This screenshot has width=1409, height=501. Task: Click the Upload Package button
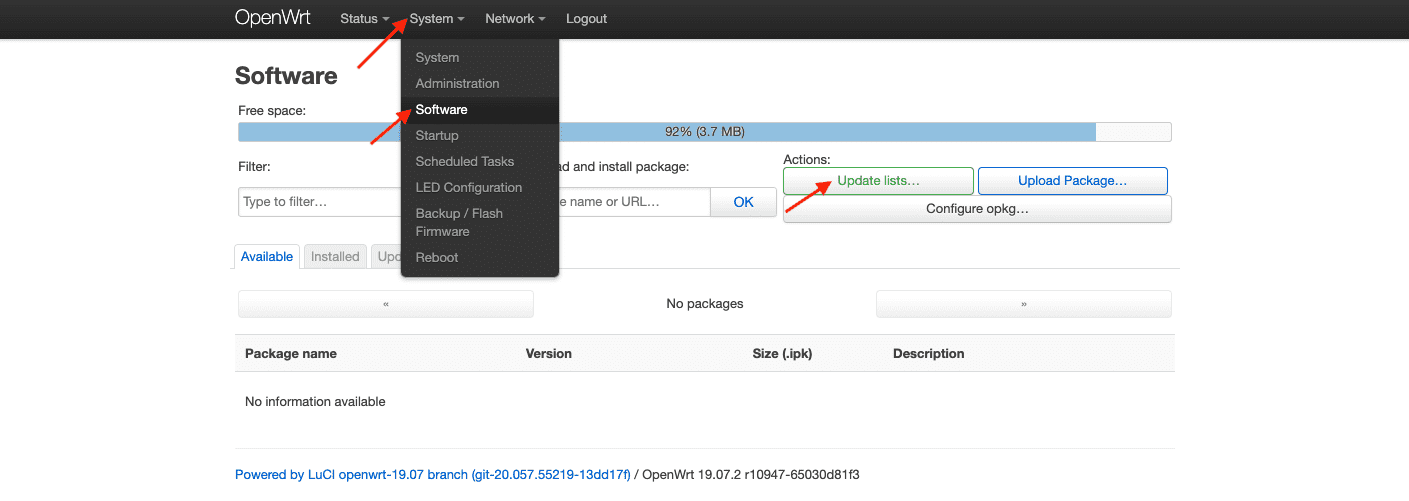[x=1072, y=181]
